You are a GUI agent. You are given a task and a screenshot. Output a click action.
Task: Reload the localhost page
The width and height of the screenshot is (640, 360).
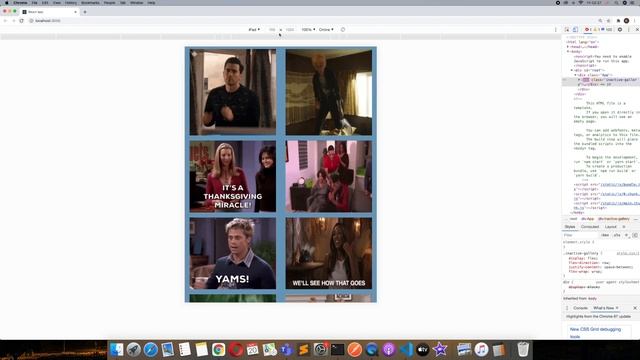click(x=21, y=20)
